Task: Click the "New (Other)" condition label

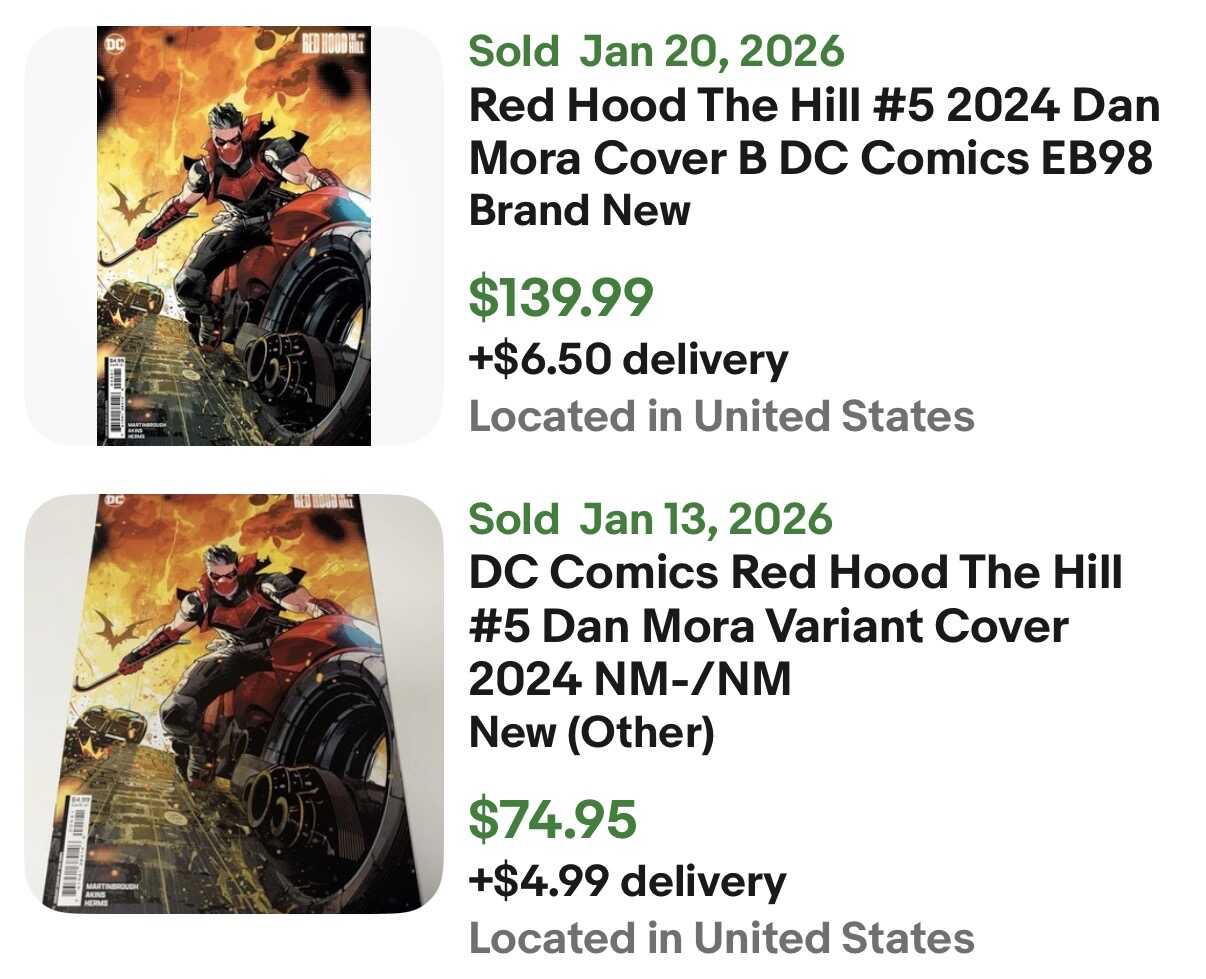Action: tap(592, 733)
